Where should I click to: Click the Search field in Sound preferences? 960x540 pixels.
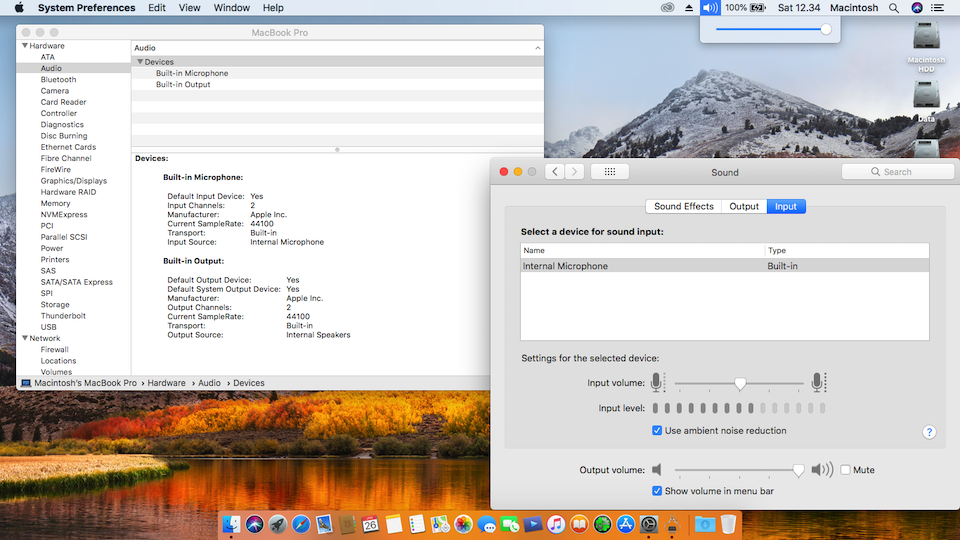pos(898,172)
